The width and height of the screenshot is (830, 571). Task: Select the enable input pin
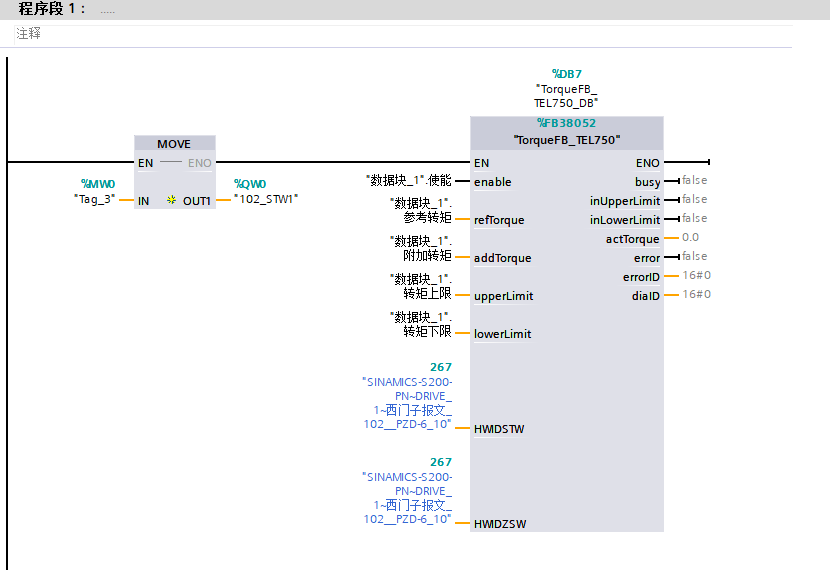point(492,182)
